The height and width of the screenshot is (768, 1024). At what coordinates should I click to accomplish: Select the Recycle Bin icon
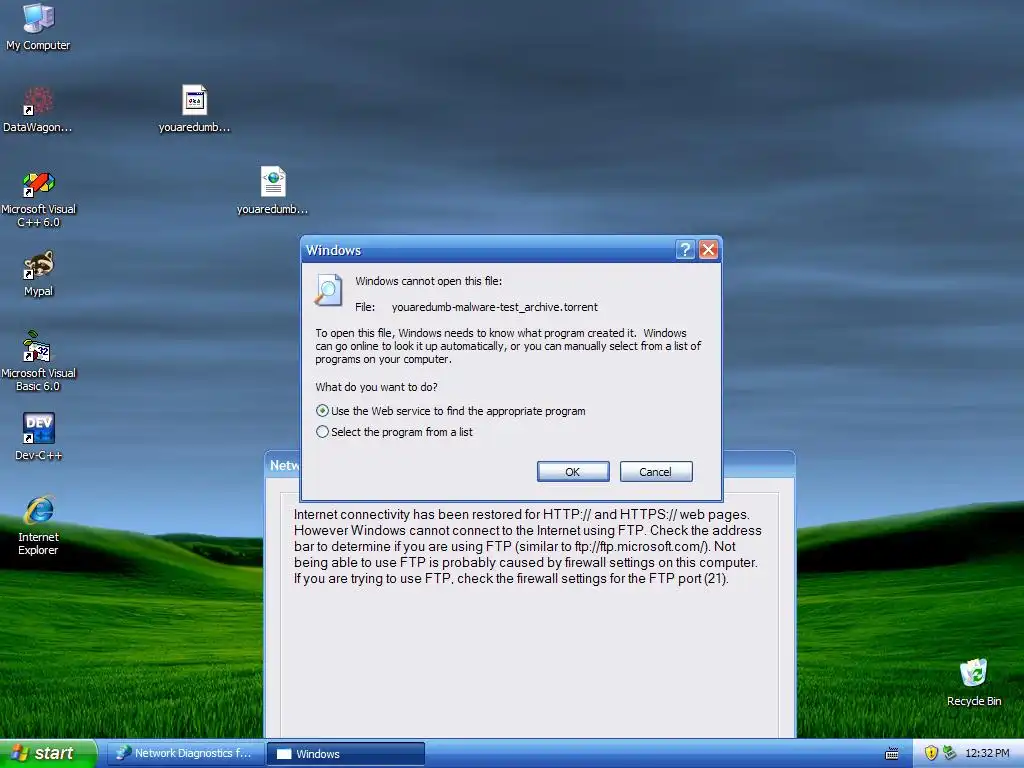(974, 682)
